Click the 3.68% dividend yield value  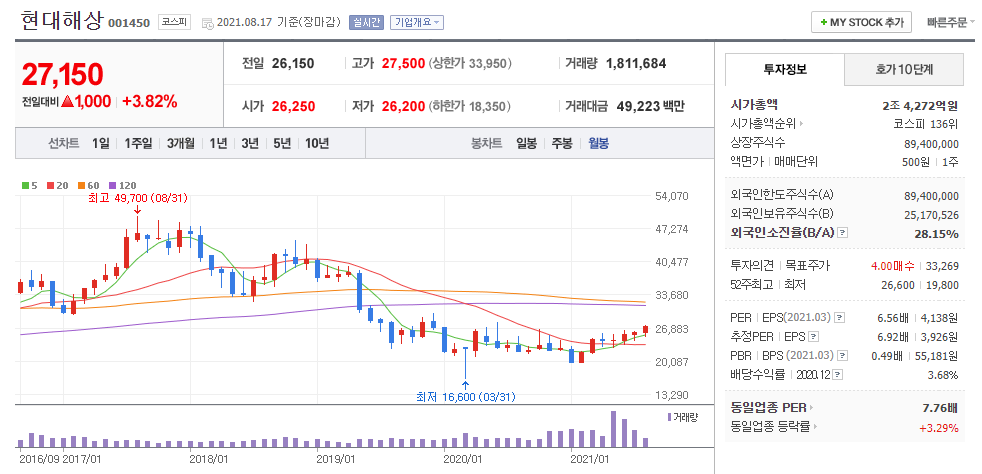pos(943,375)
